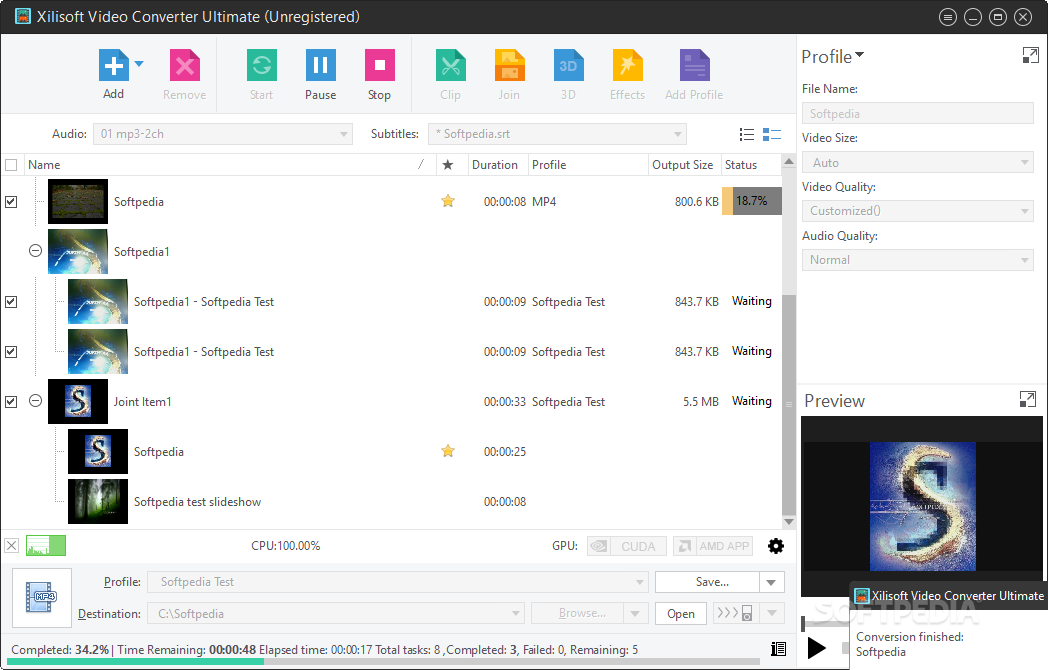Click the output-to-device arrows icon
The width and height of the screenshot is (1048, 670).
click(735, 613)
